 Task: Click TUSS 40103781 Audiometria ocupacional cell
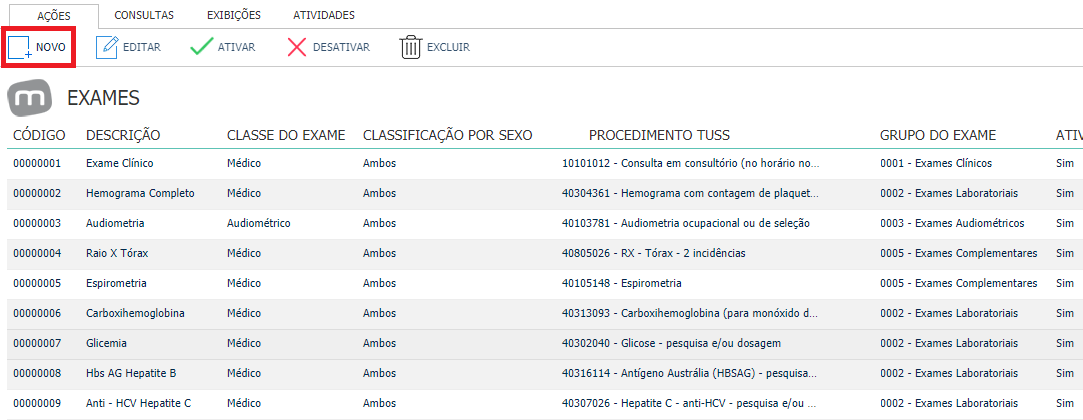pyautogui.click(x=686, y=223)
